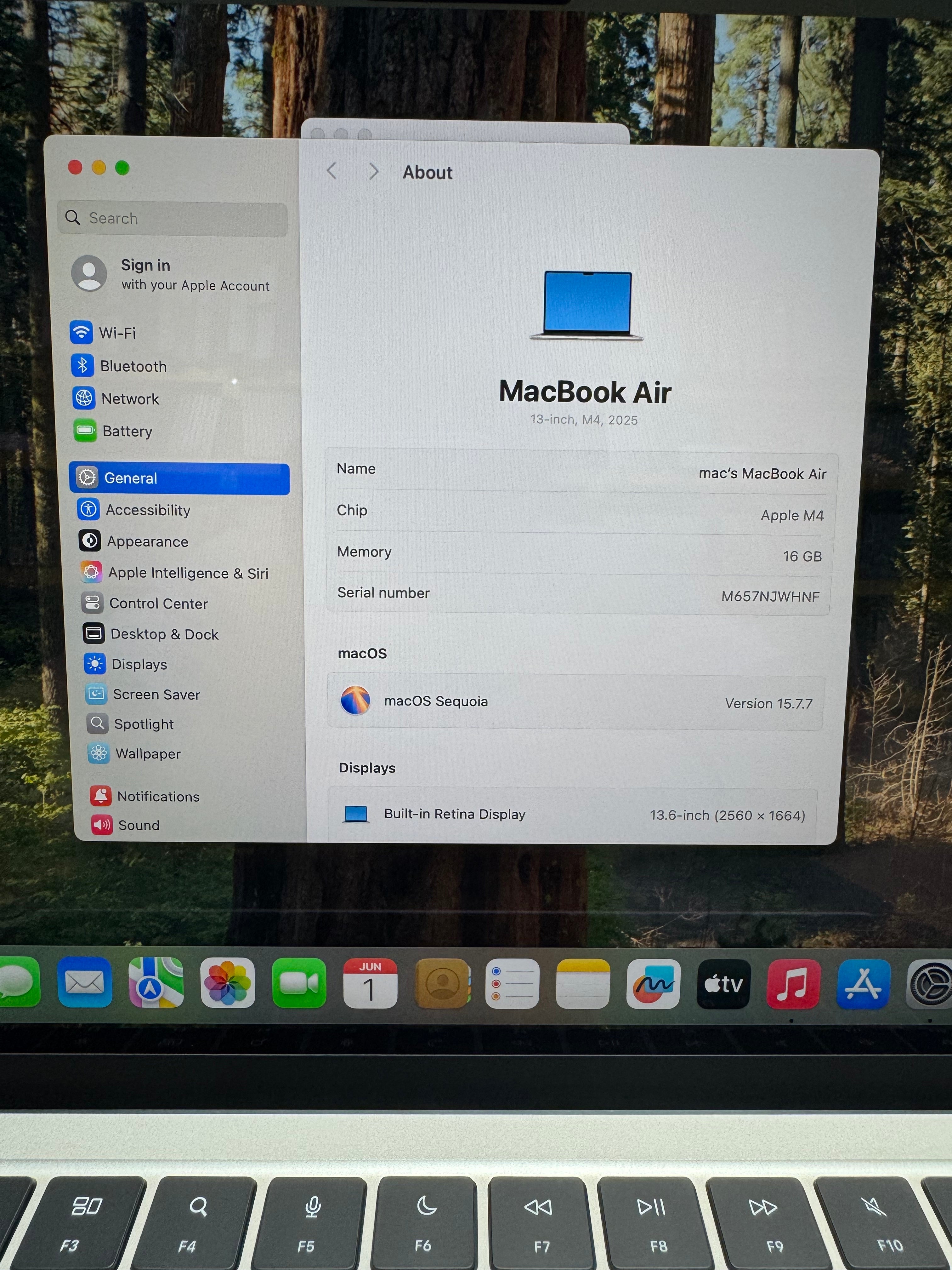Go forward with the right chevron
The image size is (952, 1270).
pyautogui.click(x=374, y=171)
